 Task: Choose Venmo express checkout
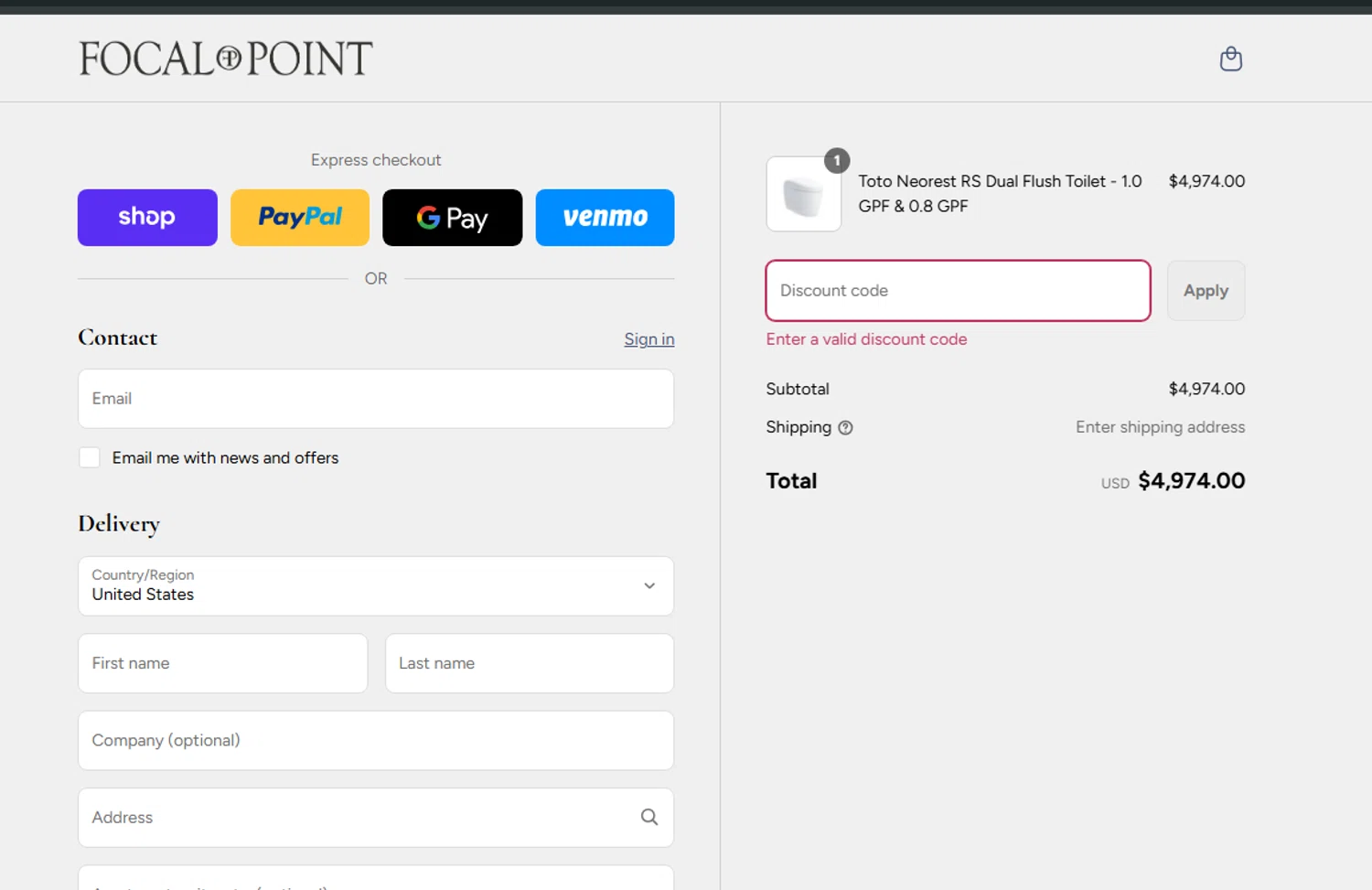(x=605, y=218)
